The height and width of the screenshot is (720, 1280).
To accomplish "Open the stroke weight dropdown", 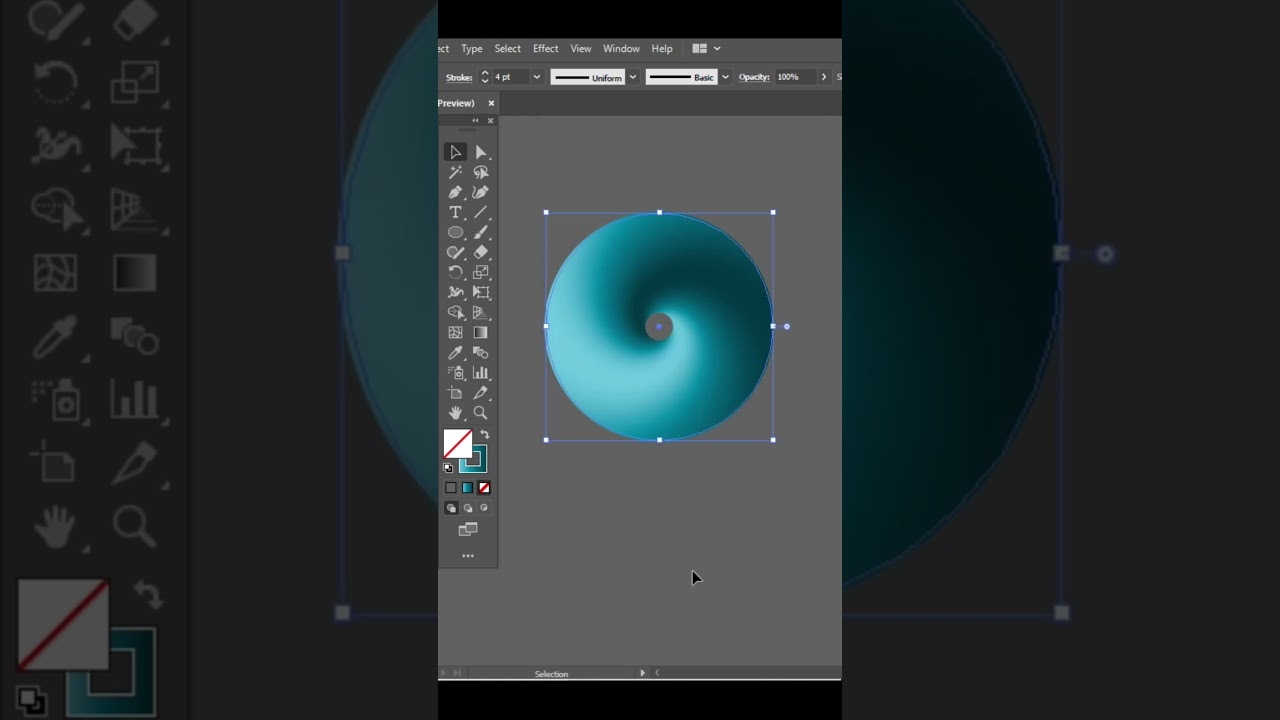I will tap(536, 77).
